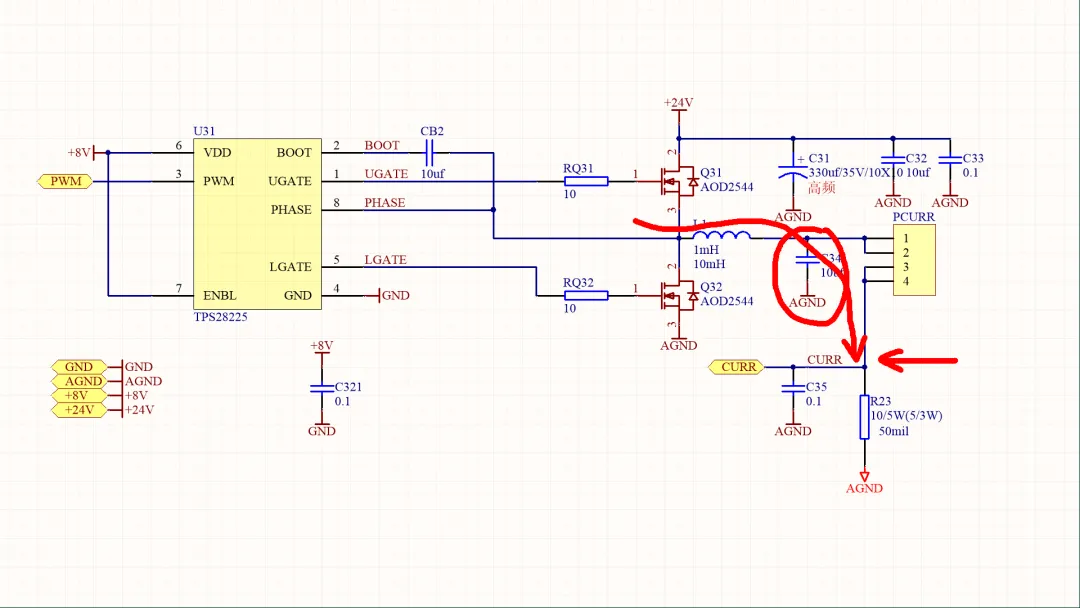Click the TPS28225 part name text
Screen dimensions: 1080x608
(x=220, y=317)
